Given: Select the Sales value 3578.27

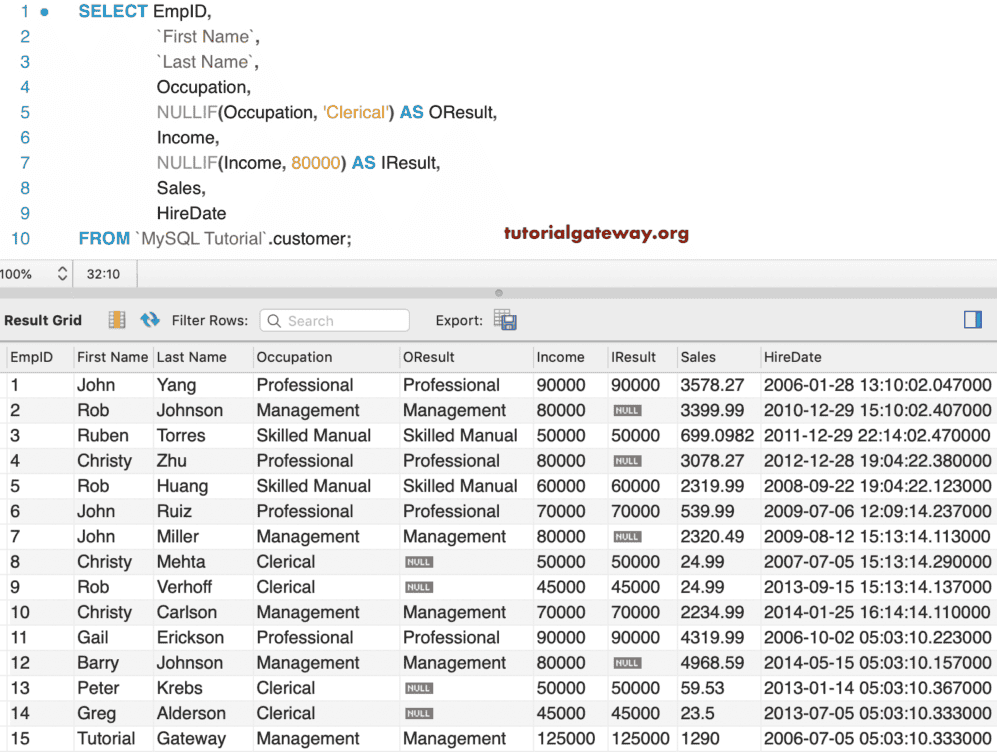Looking at the screenshot, I should [x=712, y=385].
